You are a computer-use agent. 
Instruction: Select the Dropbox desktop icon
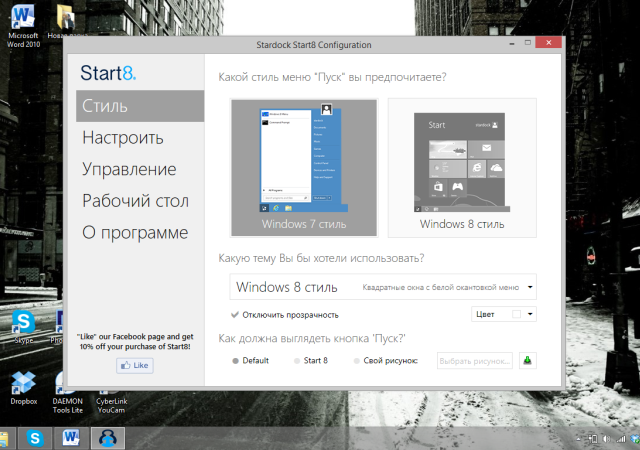click(x=24, y=388)
